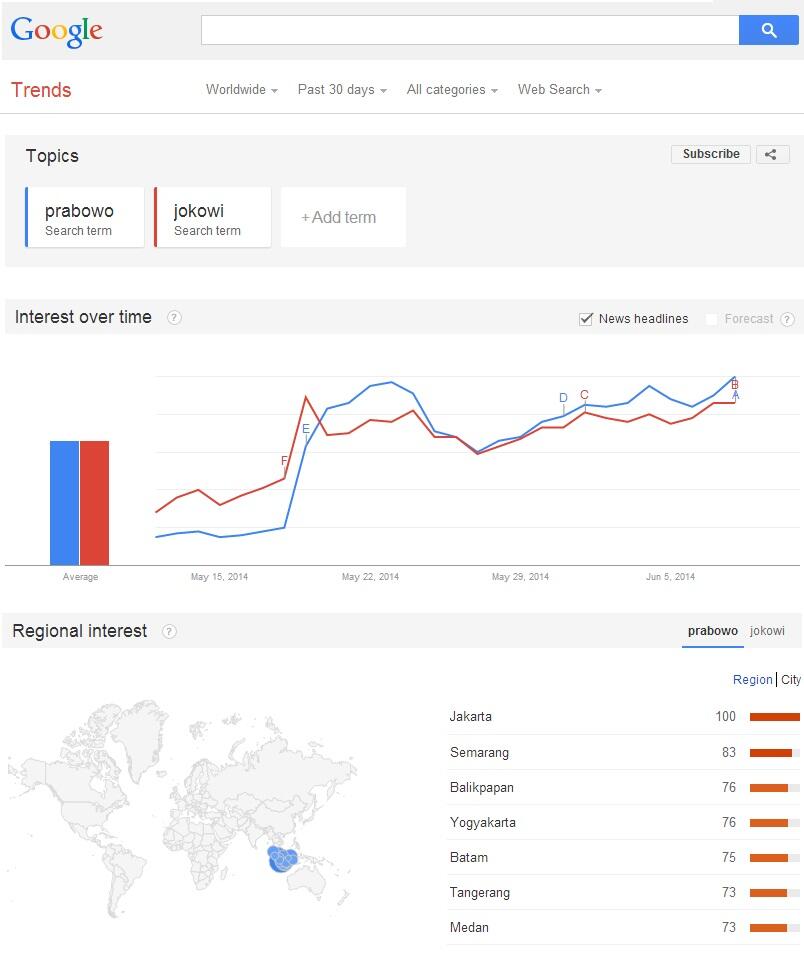Click the Subscribe button
The image size is (804, 954).
click(710, 154)
